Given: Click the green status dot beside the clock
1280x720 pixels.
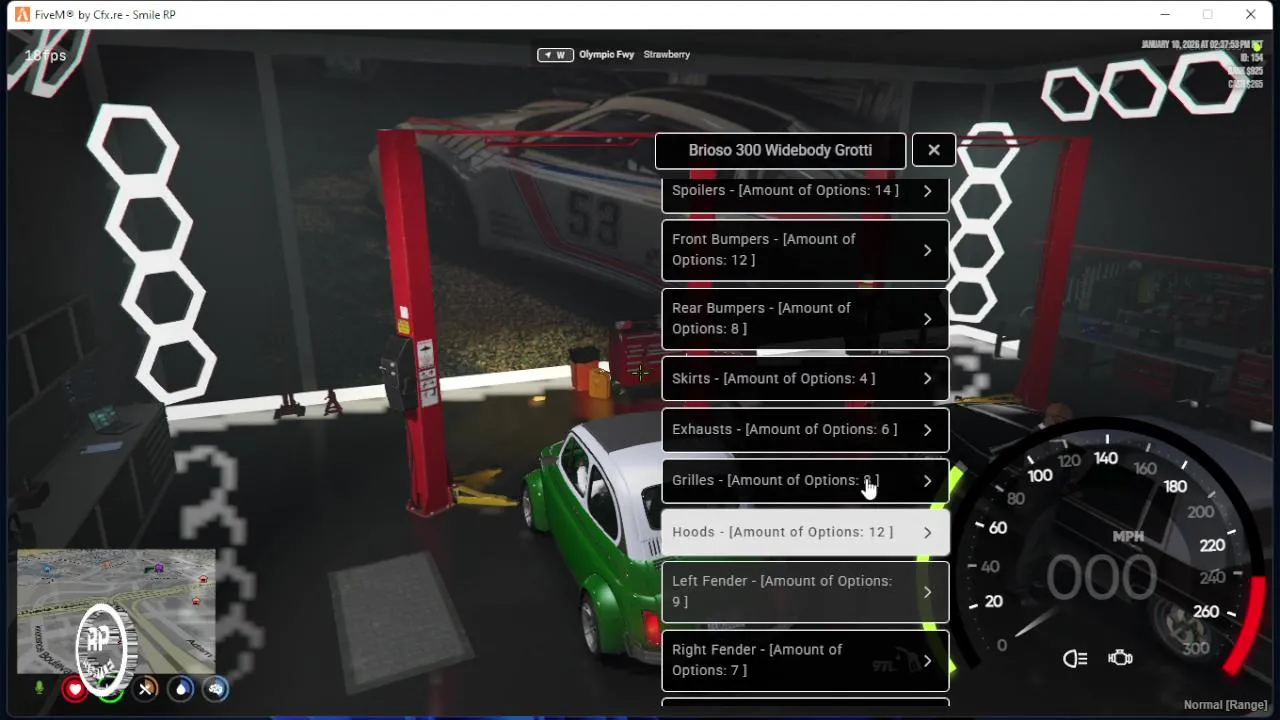Looking at the screenshot, I should tap(1257, 46).
